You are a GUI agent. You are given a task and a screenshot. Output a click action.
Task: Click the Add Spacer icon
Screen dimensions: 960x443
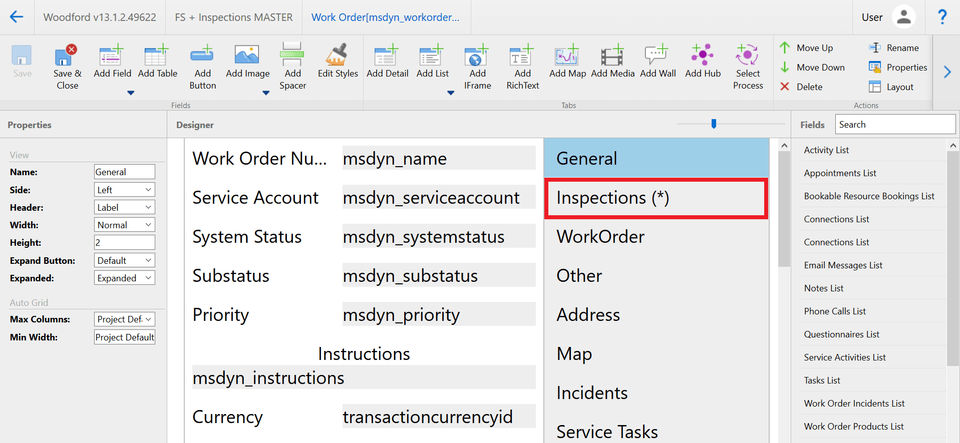(x=292, y=54)
